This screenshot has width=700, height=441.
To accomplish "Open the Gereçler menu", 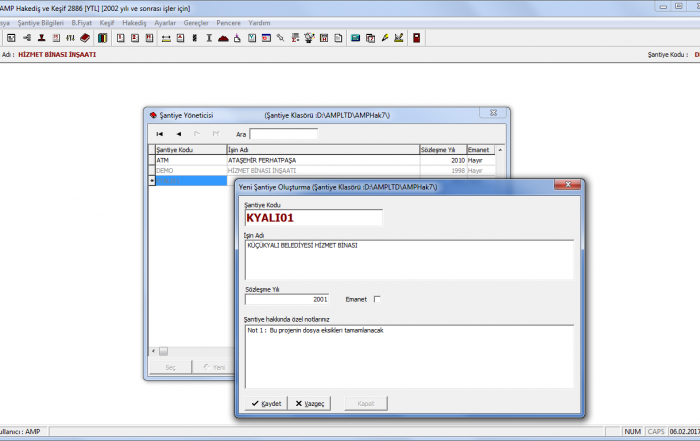I will 210,22.
